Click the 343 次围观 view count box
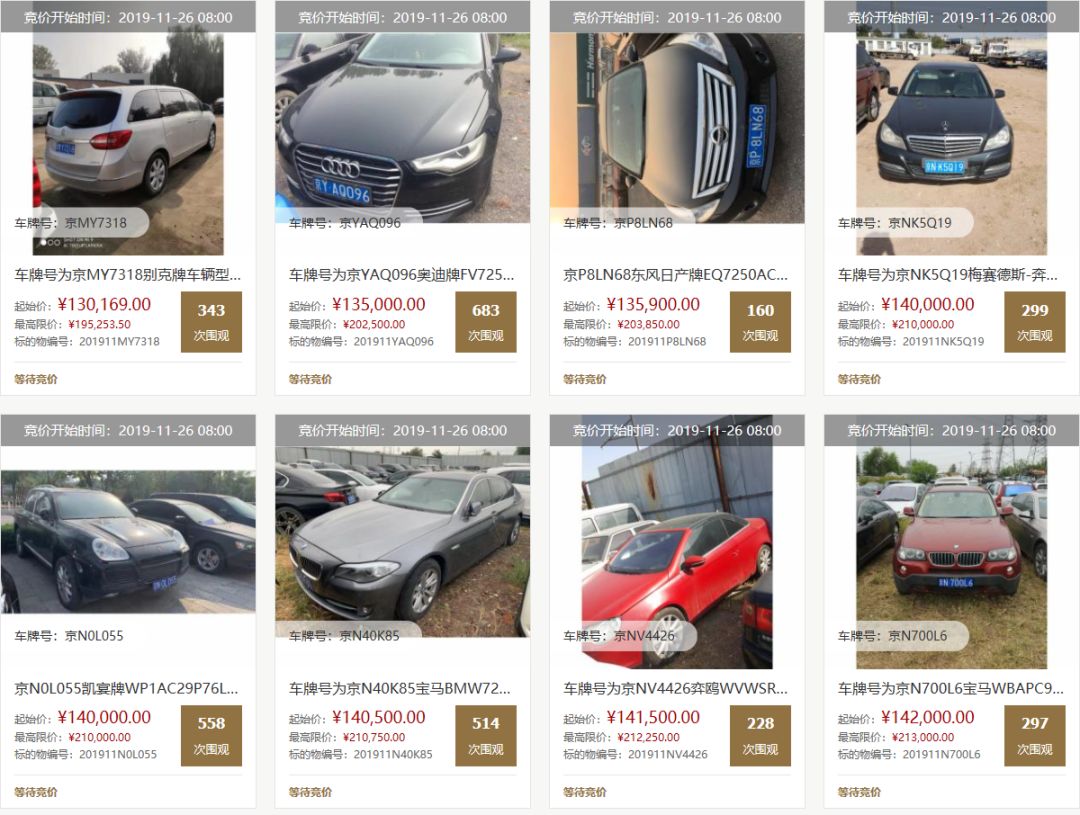Viewport: 1080px width, 815px height. (211, 322)
